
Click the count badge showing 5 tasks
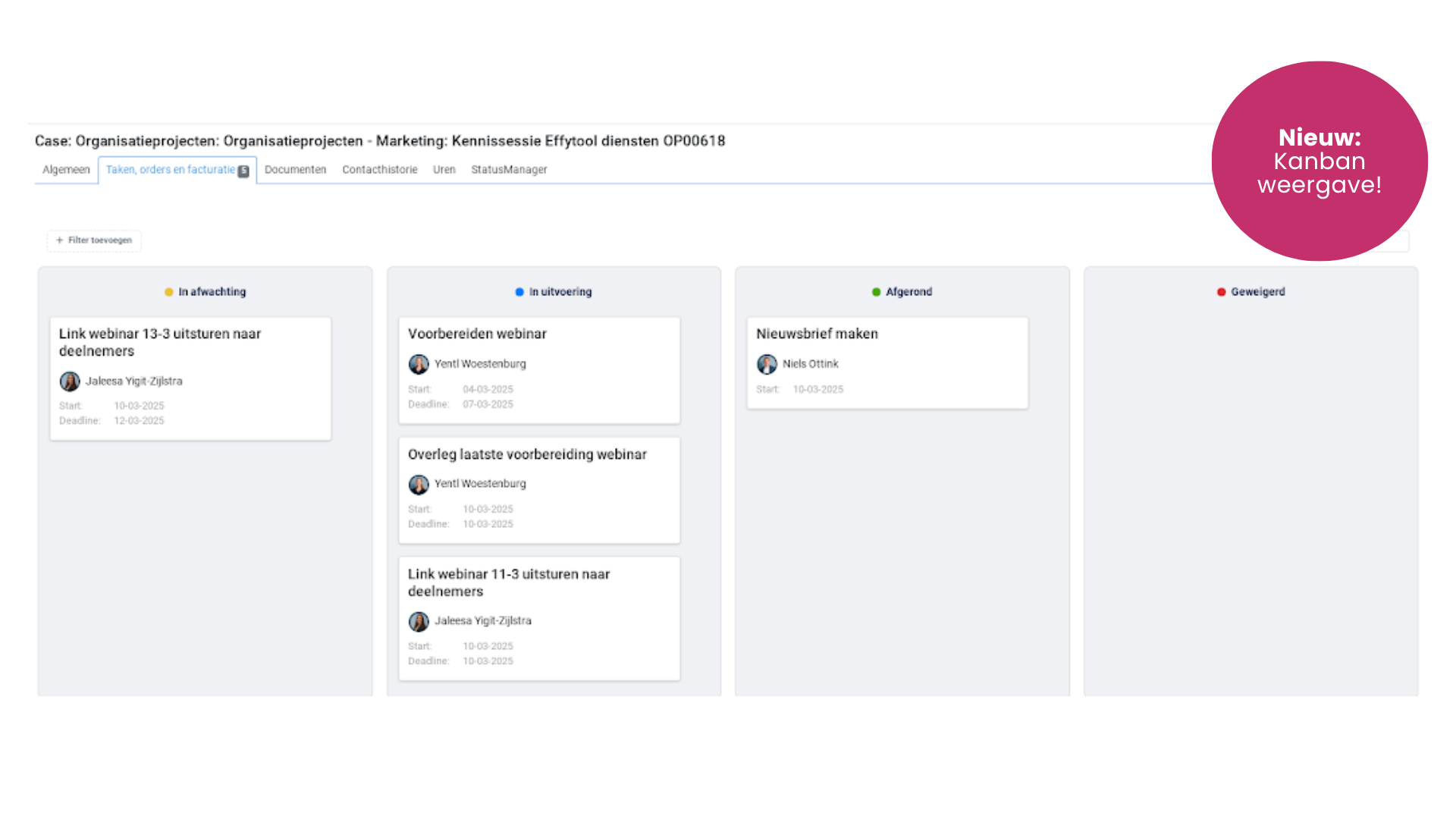243,171
